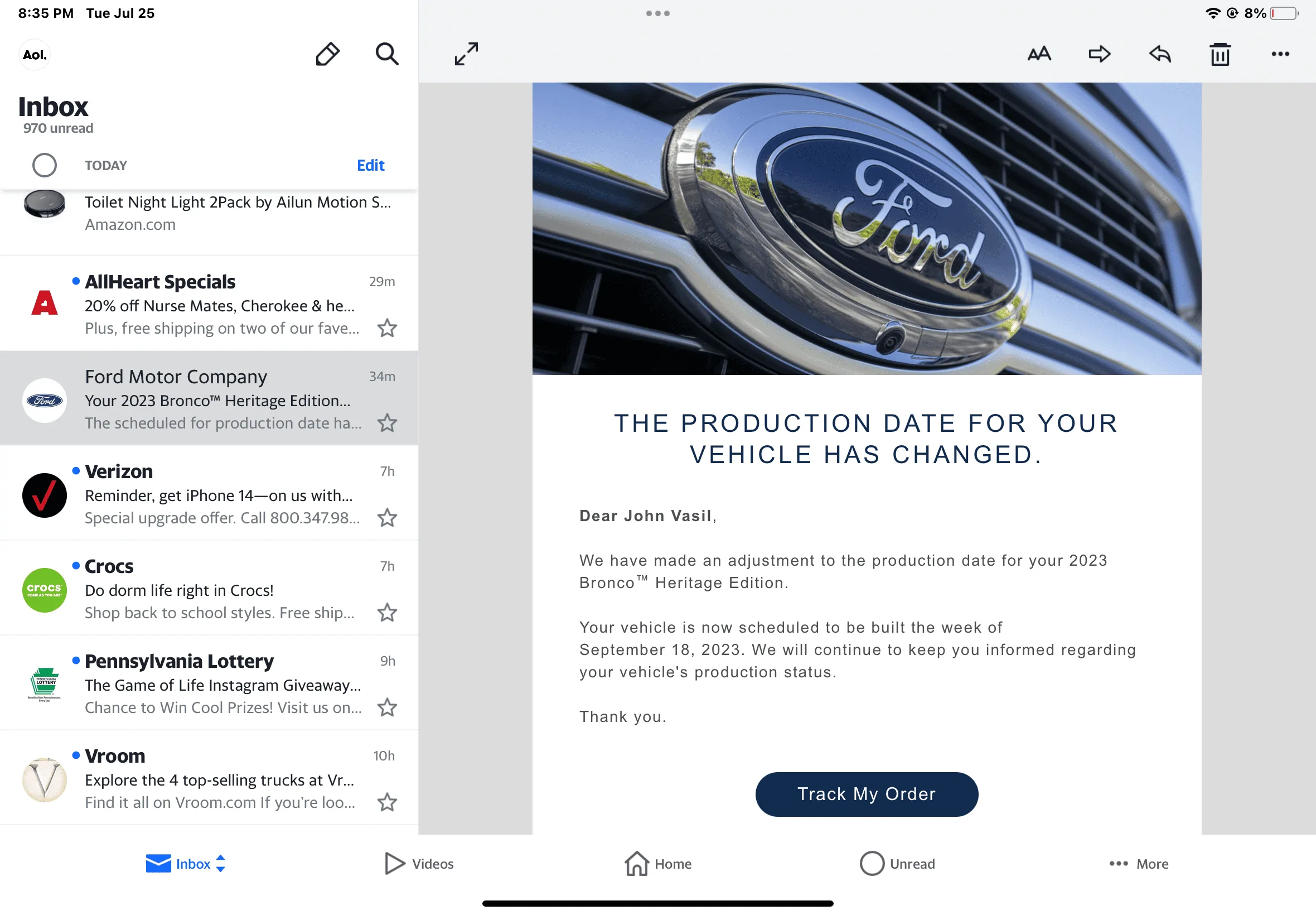
Task: Filter by the Unread tab
Action: (x=897, y=864)
